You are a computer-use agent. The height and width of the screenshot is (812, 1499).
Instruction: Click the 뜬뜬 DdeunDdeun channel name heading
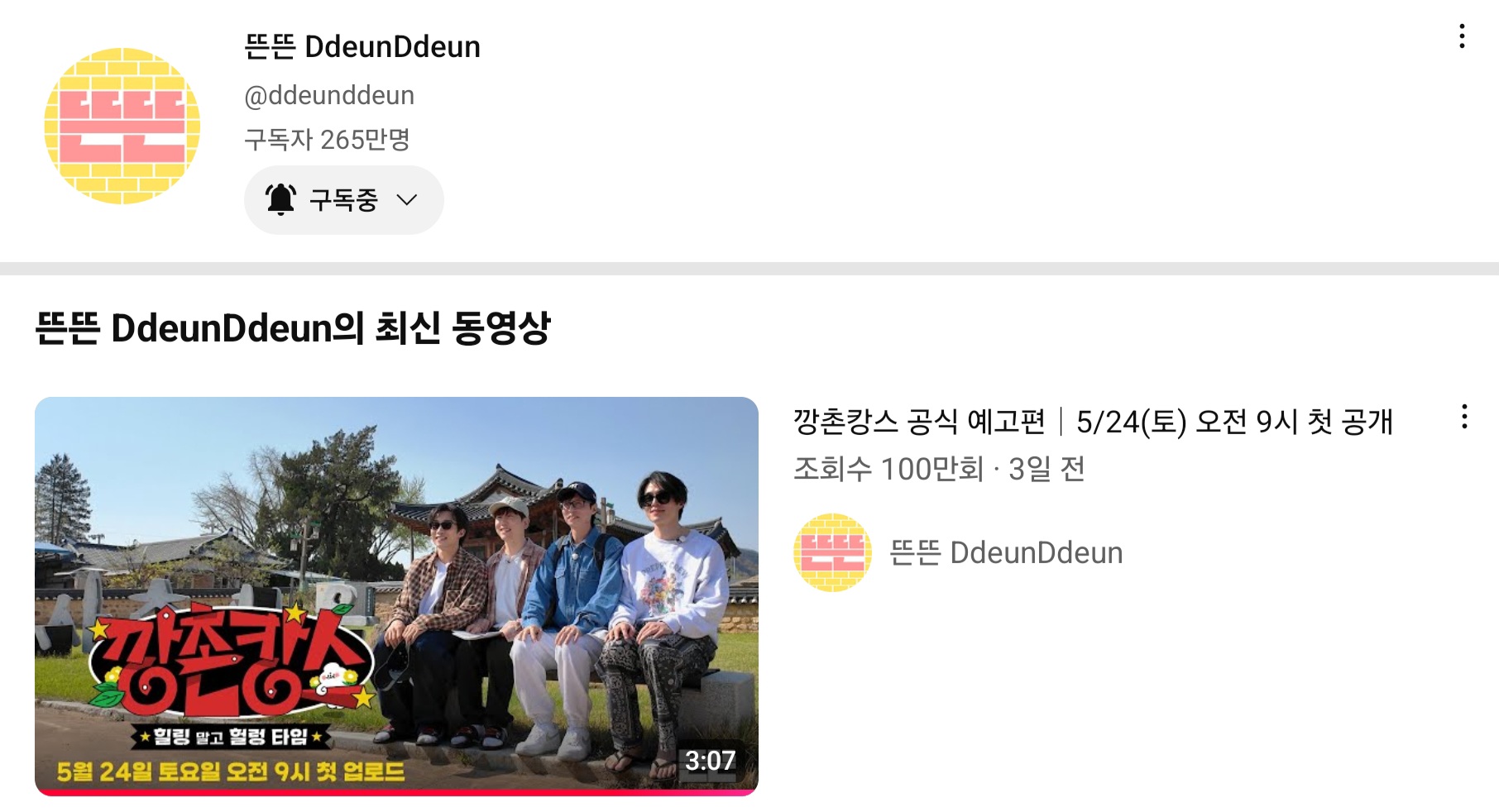pos(362,47)
